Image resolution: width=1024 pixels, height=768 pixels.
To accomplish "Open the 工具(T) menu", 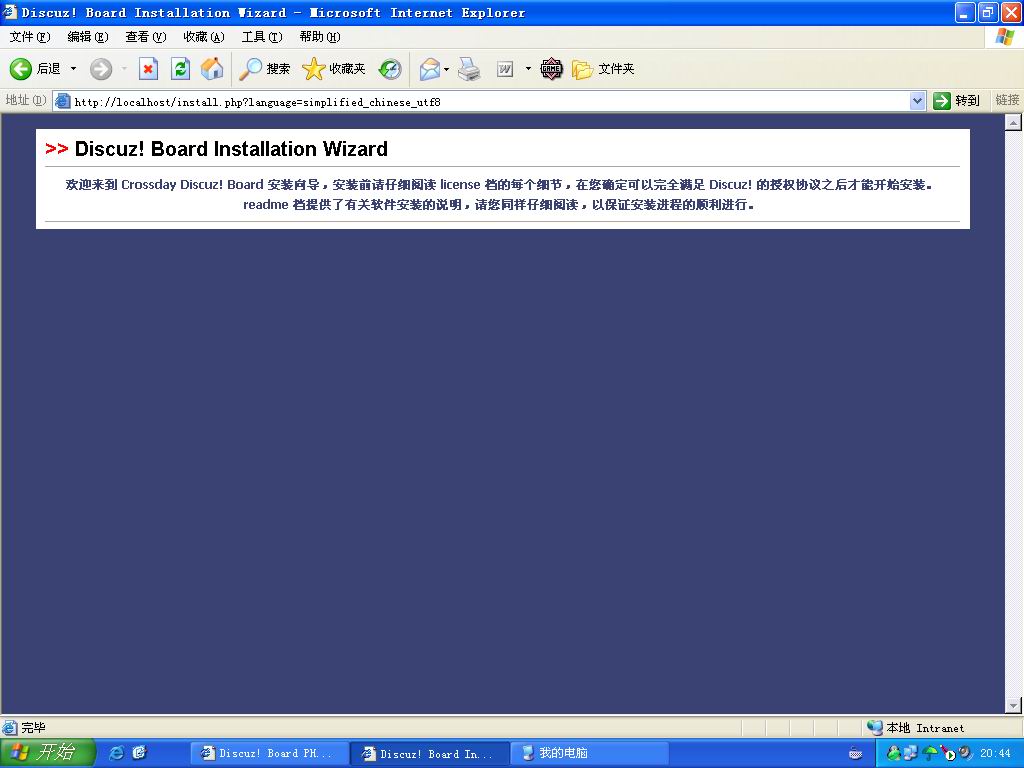I will click(x=262, y=37).
